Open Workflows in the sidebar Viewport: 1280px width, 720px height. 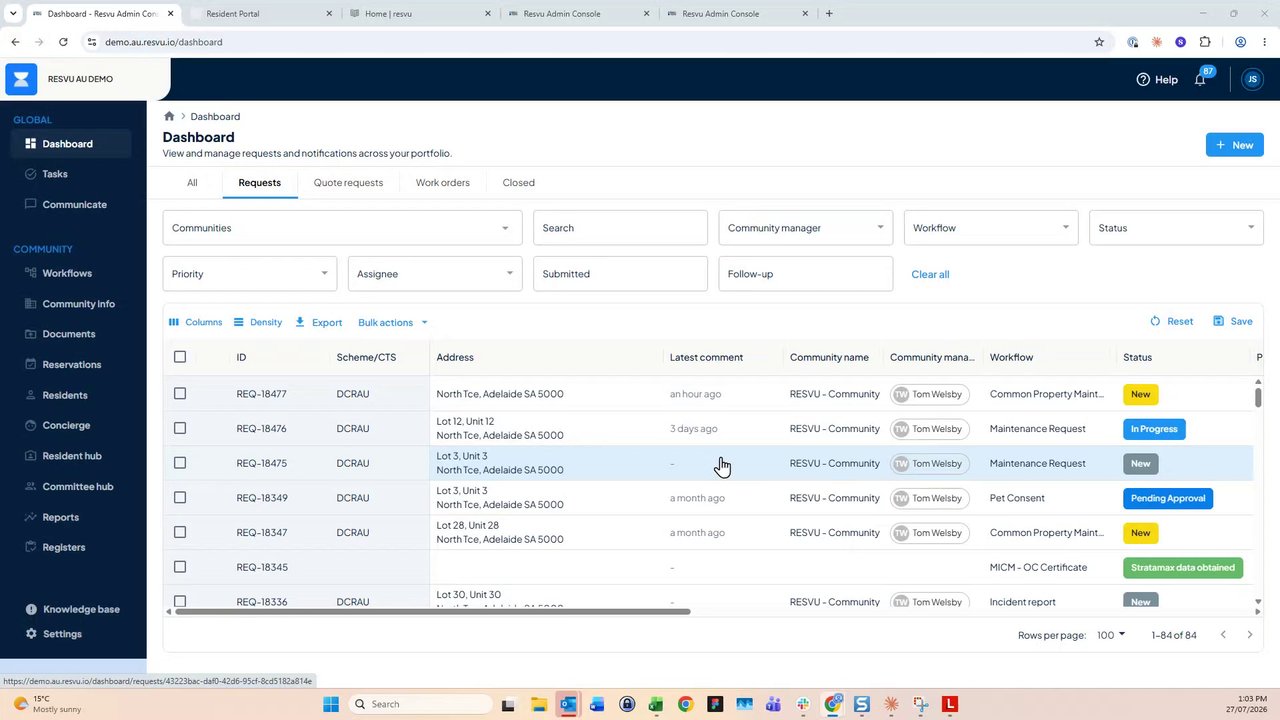pyautogui.click(x=67, y=273)
